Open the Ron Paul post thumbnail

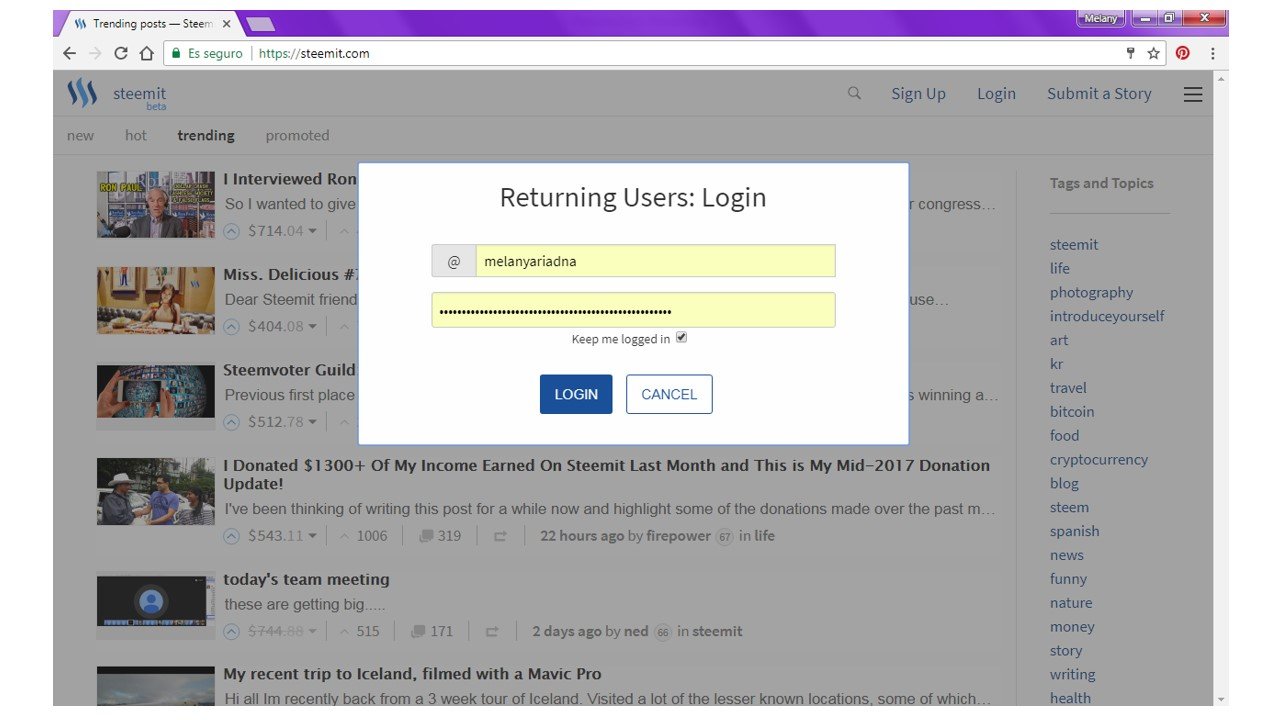point(155,204)
